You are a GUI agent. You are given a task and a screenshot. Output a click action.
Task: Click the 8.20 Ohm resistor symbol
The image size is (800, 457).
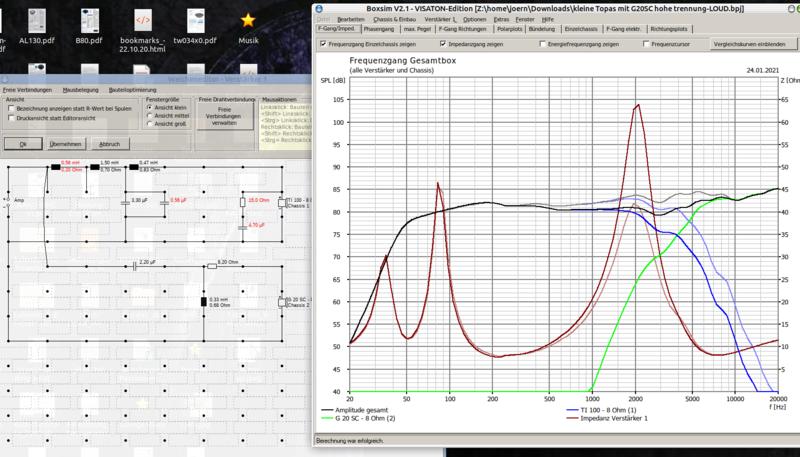point(211,266)
